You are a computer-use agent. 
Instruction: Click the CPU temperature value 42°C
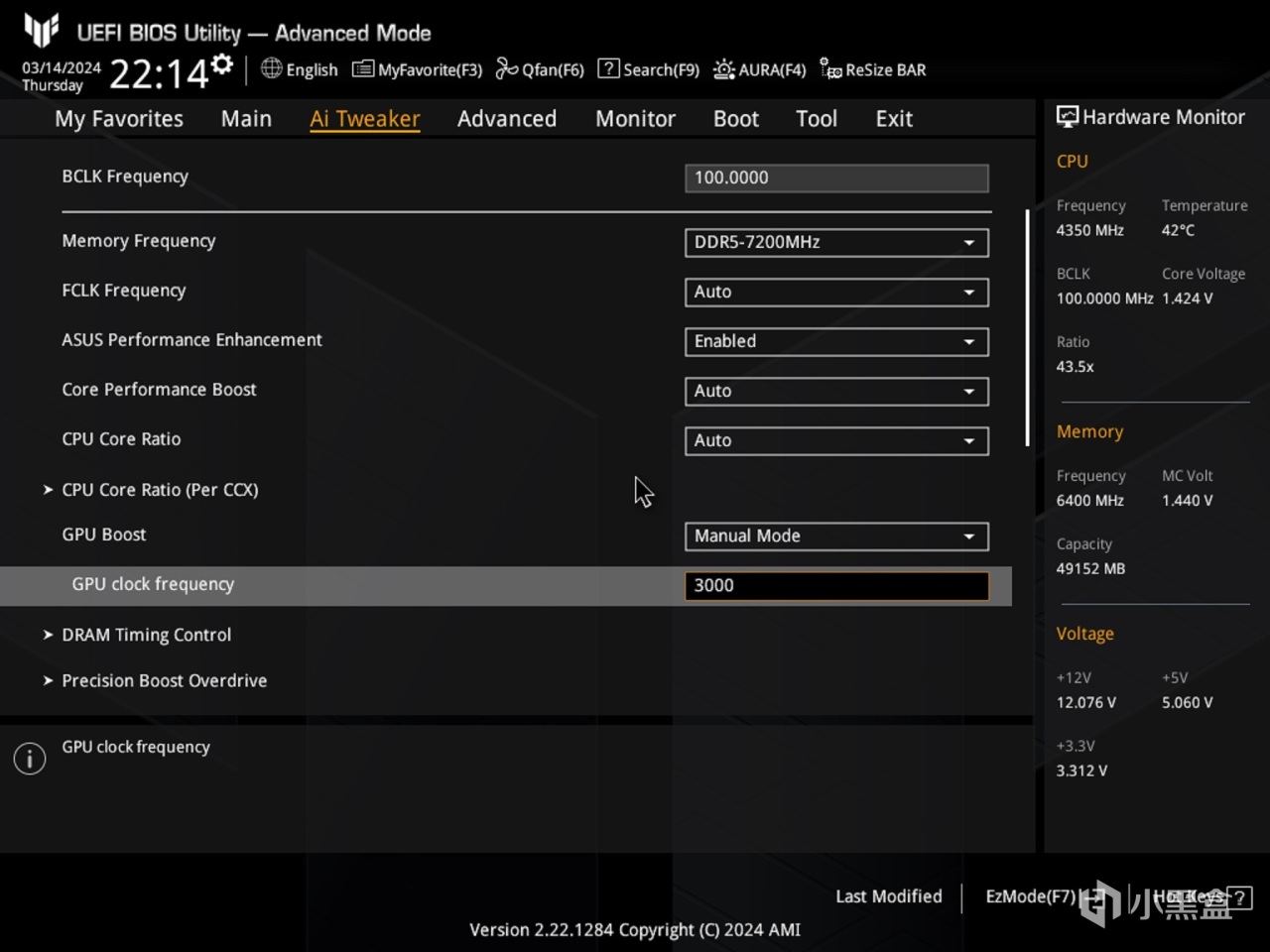pyautogui.click(x=1179, y=230)
